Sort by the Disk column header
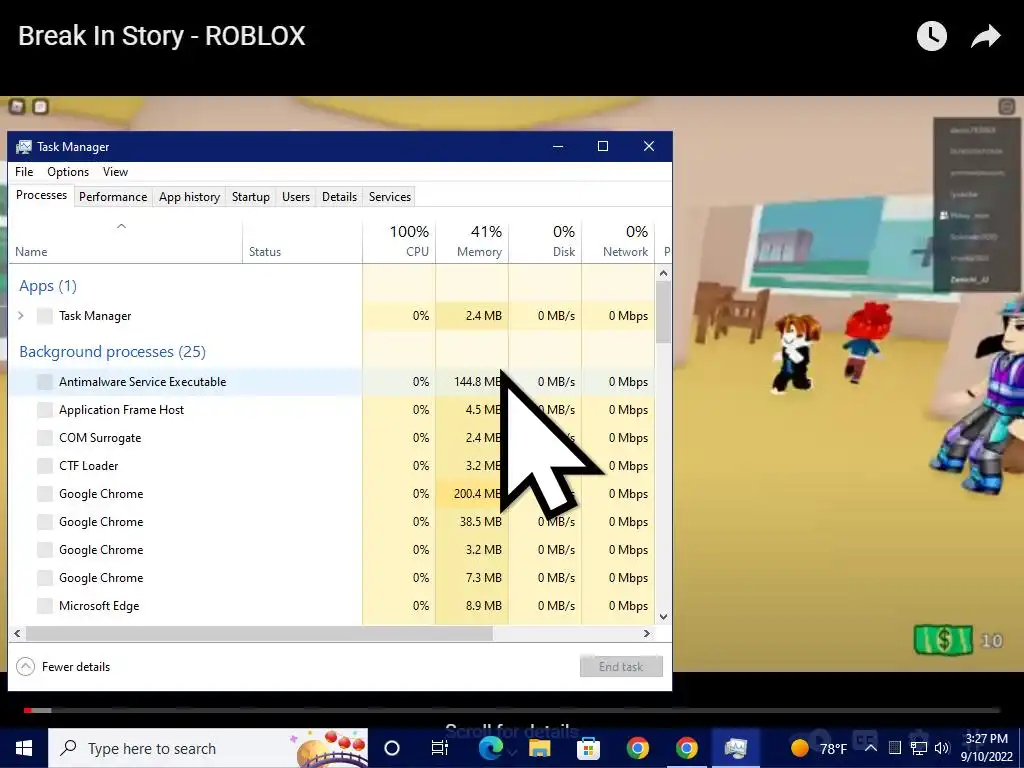This screenshot has width=1024, height=768. [545, 242]
